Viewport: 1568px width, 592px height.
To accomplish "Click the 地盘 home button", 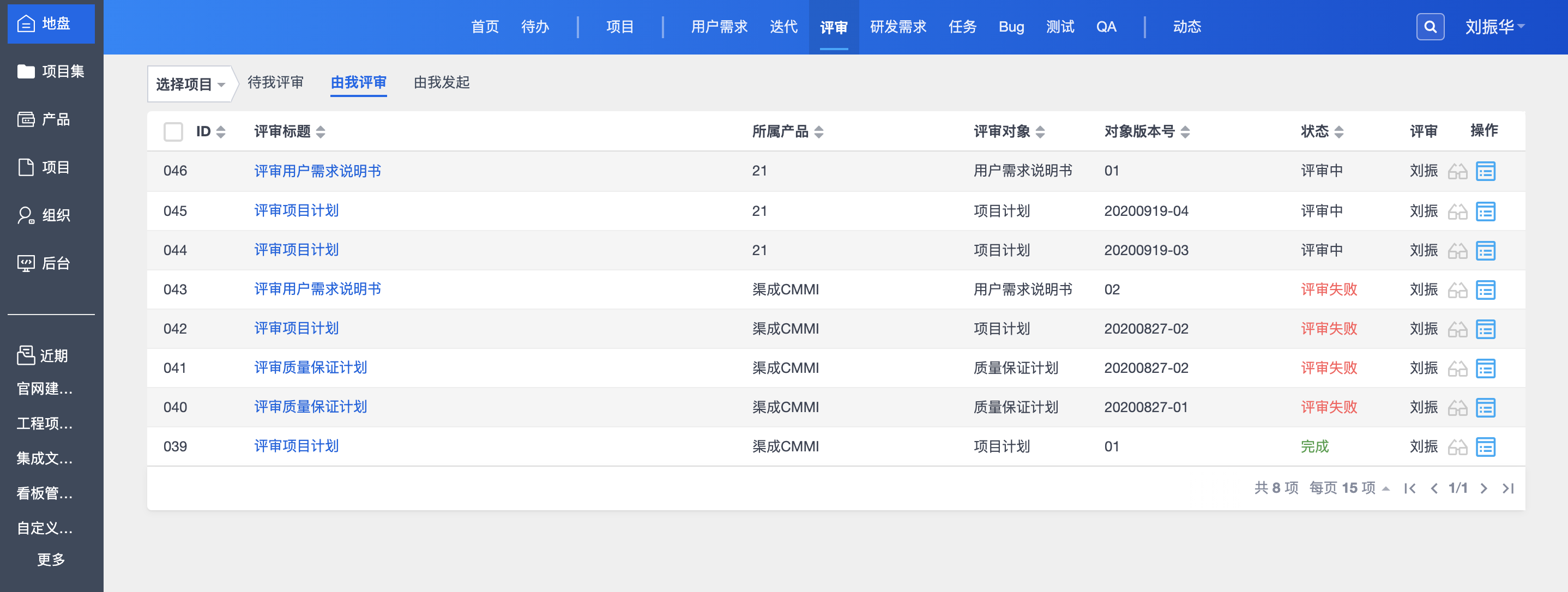I will click(51, 24).
